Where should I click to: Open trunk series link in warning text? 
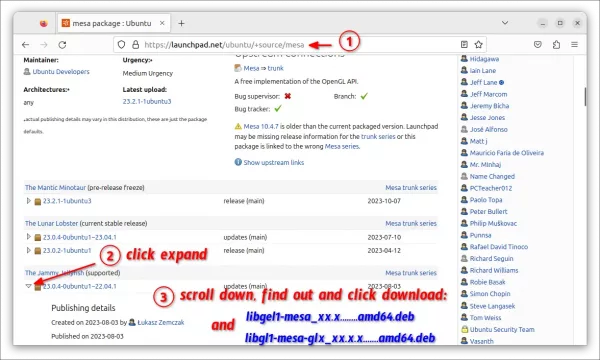pyautogui.click(x=378, y=136)
